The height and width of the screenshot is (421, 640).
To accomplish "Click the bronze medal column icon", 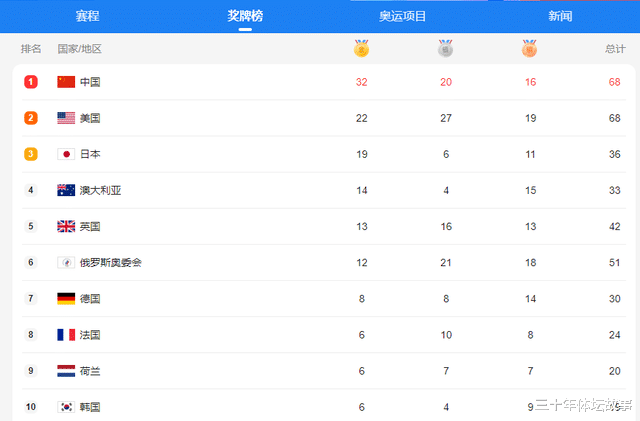I will click(x=529, y=48).
